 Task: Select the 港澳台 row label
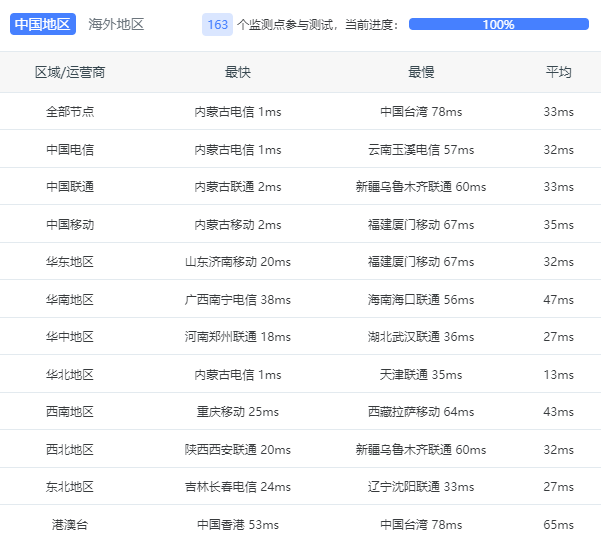pyautogui.click(x=70, y=525)
